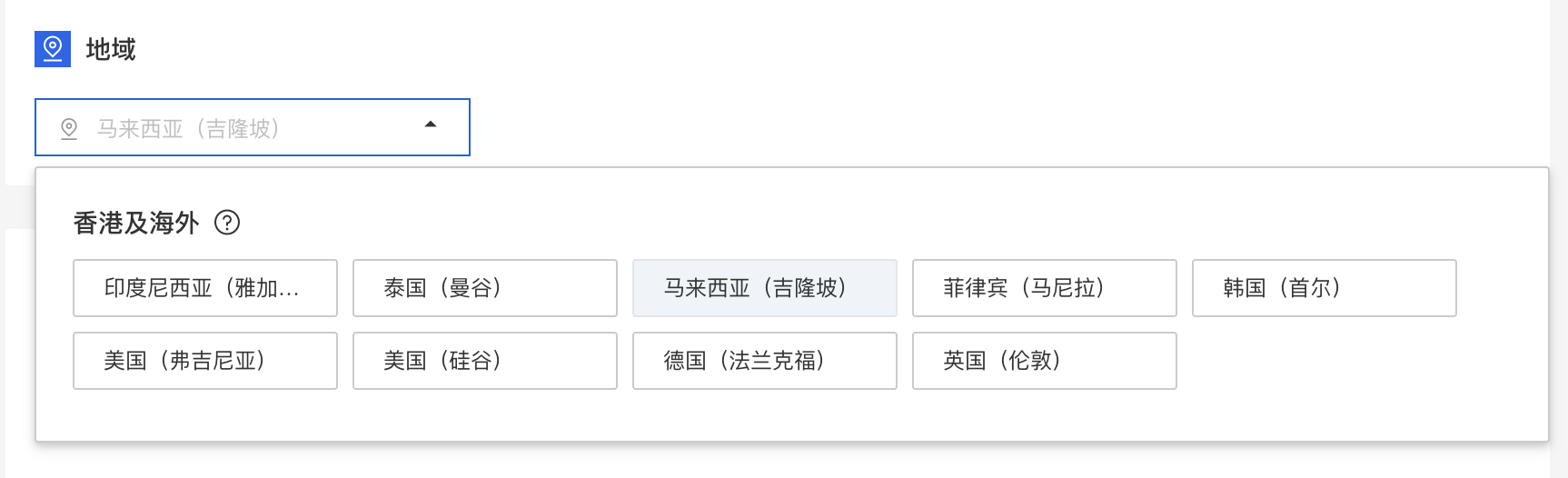Viewport: 1568px width, 478px height.
Task: Pick 德国（法兰克福）region
Action: pos(765,361)
